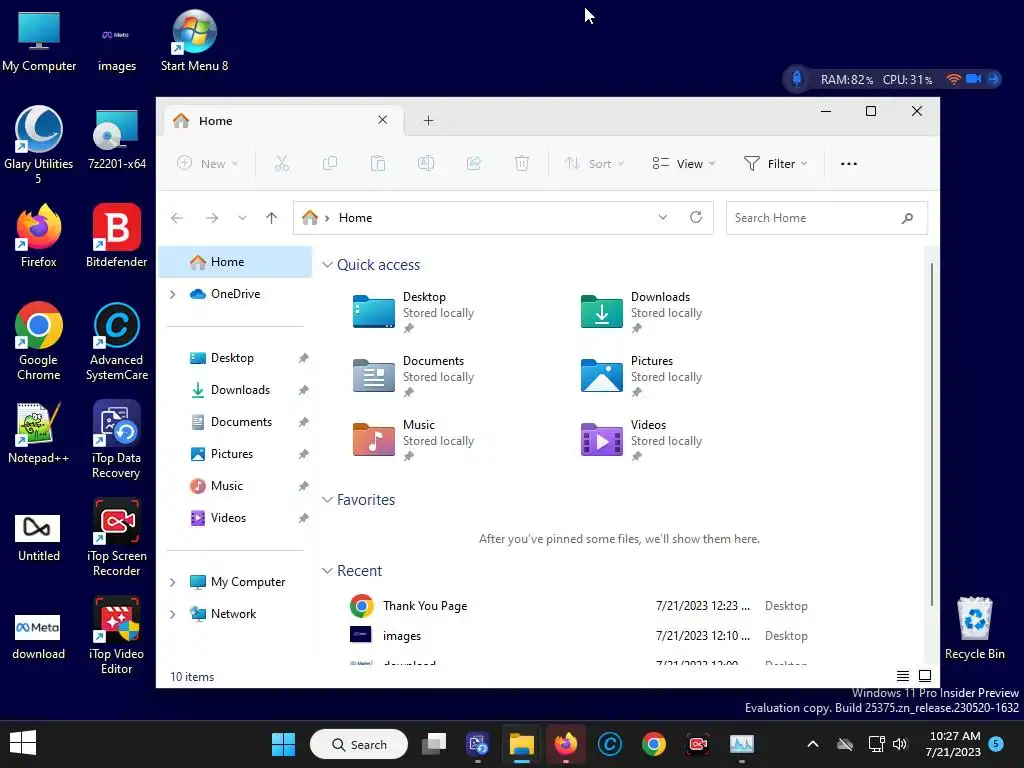Switch to large thumbnails view icon in status bar
This screenshot has width=1024, height=768.
click(925, 676)
